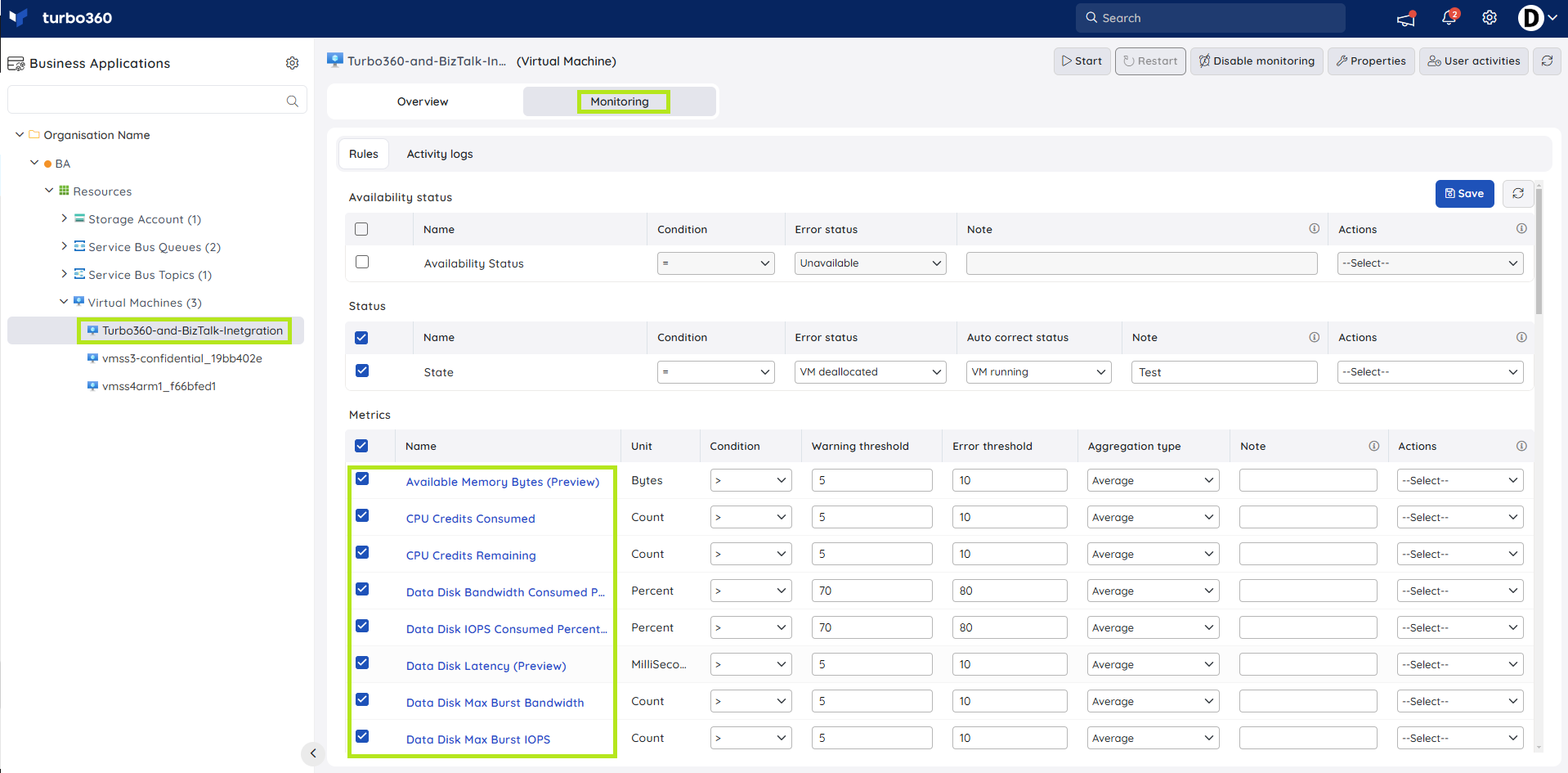Uncheck Available Memory Bytes checkbox
The width and height of the screenshot is (1568, 773).
point(362,479)
